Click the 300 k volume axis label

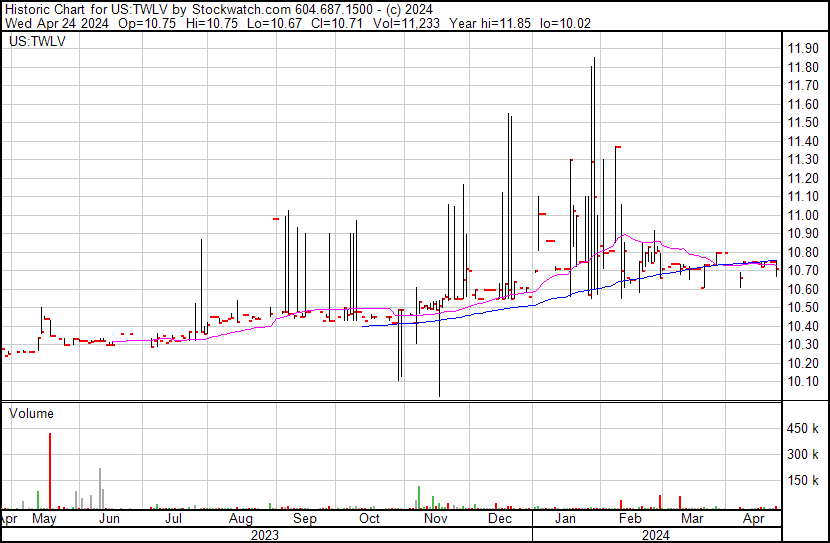[803, 454]
